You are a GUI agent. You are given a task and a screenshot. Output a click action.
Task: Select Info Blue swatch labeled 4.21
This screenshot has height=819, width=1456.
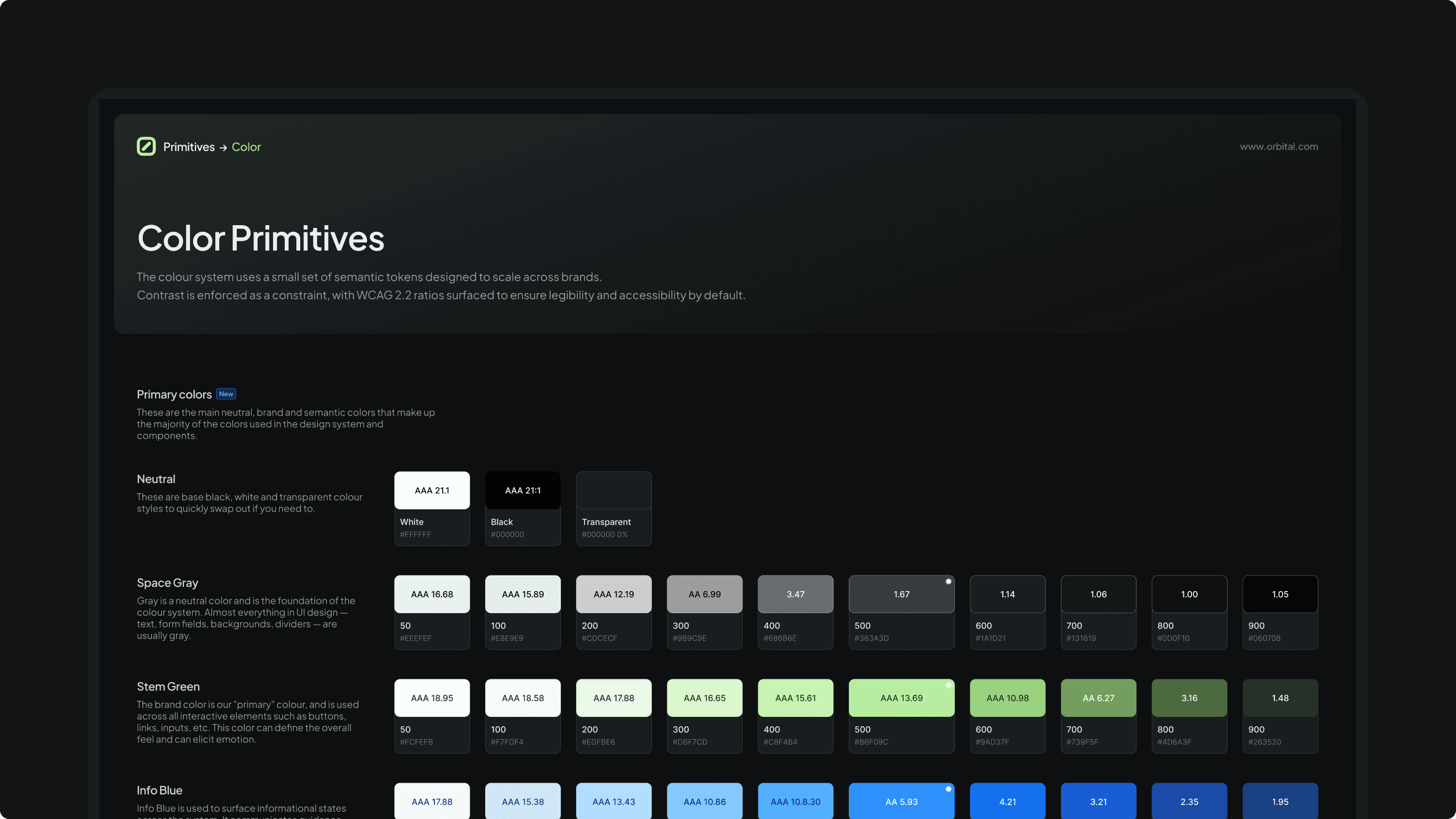[x=1007, y=801]
